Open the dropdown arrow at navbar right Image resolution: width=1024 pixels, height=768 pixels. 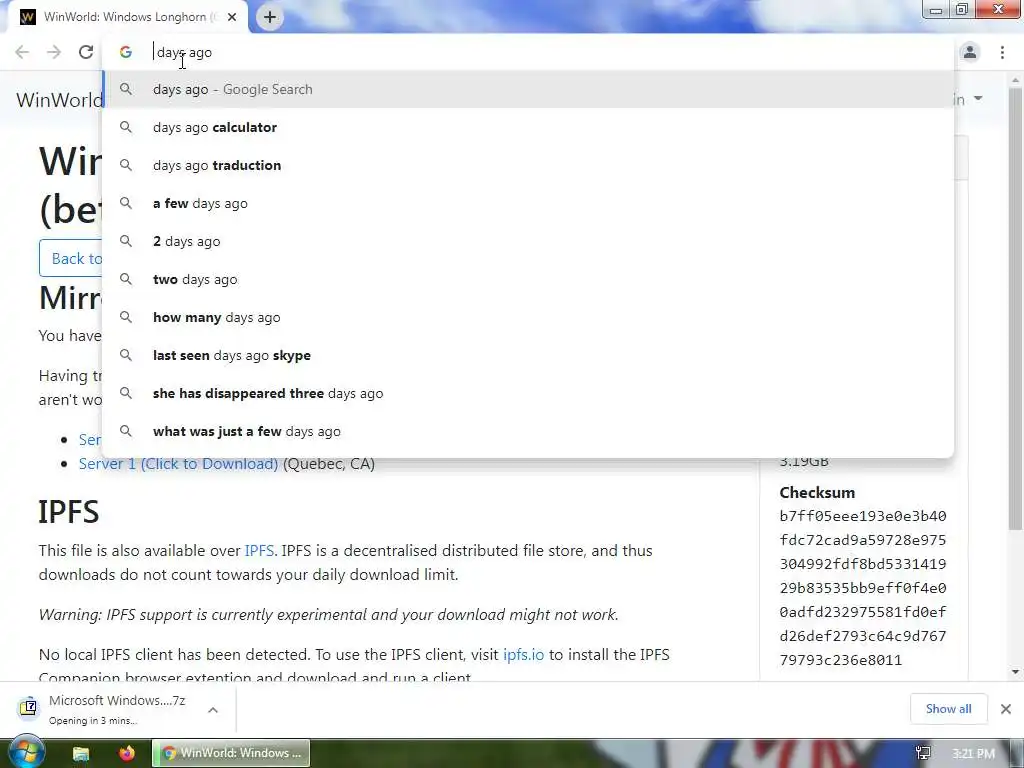(x=978, y=99)
